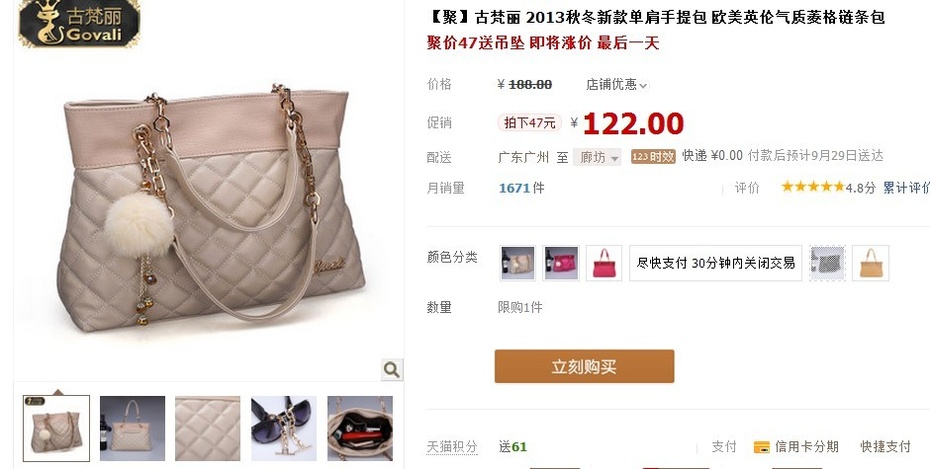This screenshot has width=930, height=469.
Task: Select the grayed-out dashed color option
Action: point(827,263)
